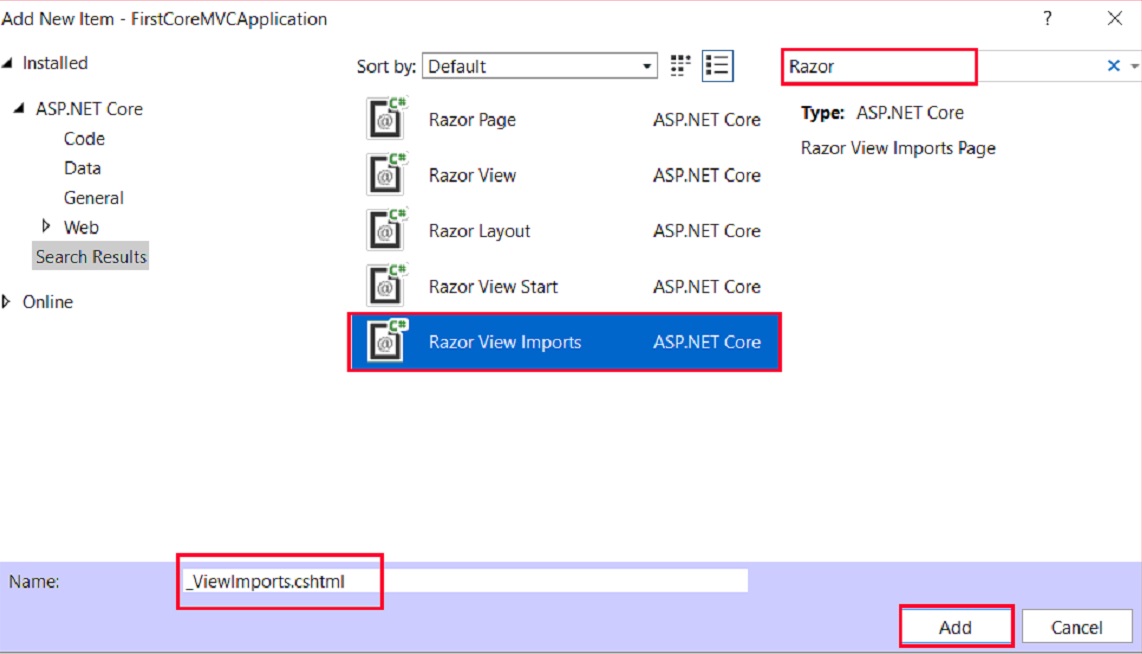The height and width of the screenshot is (654, 1142).
Task: Select the 'Razor Page' template name
Action: tap(472, 119)
